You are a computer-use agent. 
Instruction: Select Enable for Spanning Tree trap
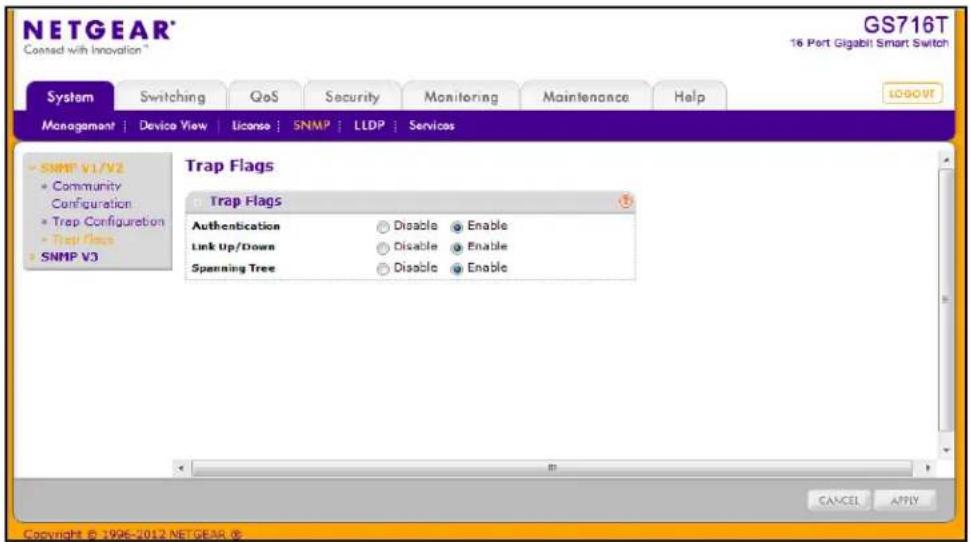[x=457, y=269]
